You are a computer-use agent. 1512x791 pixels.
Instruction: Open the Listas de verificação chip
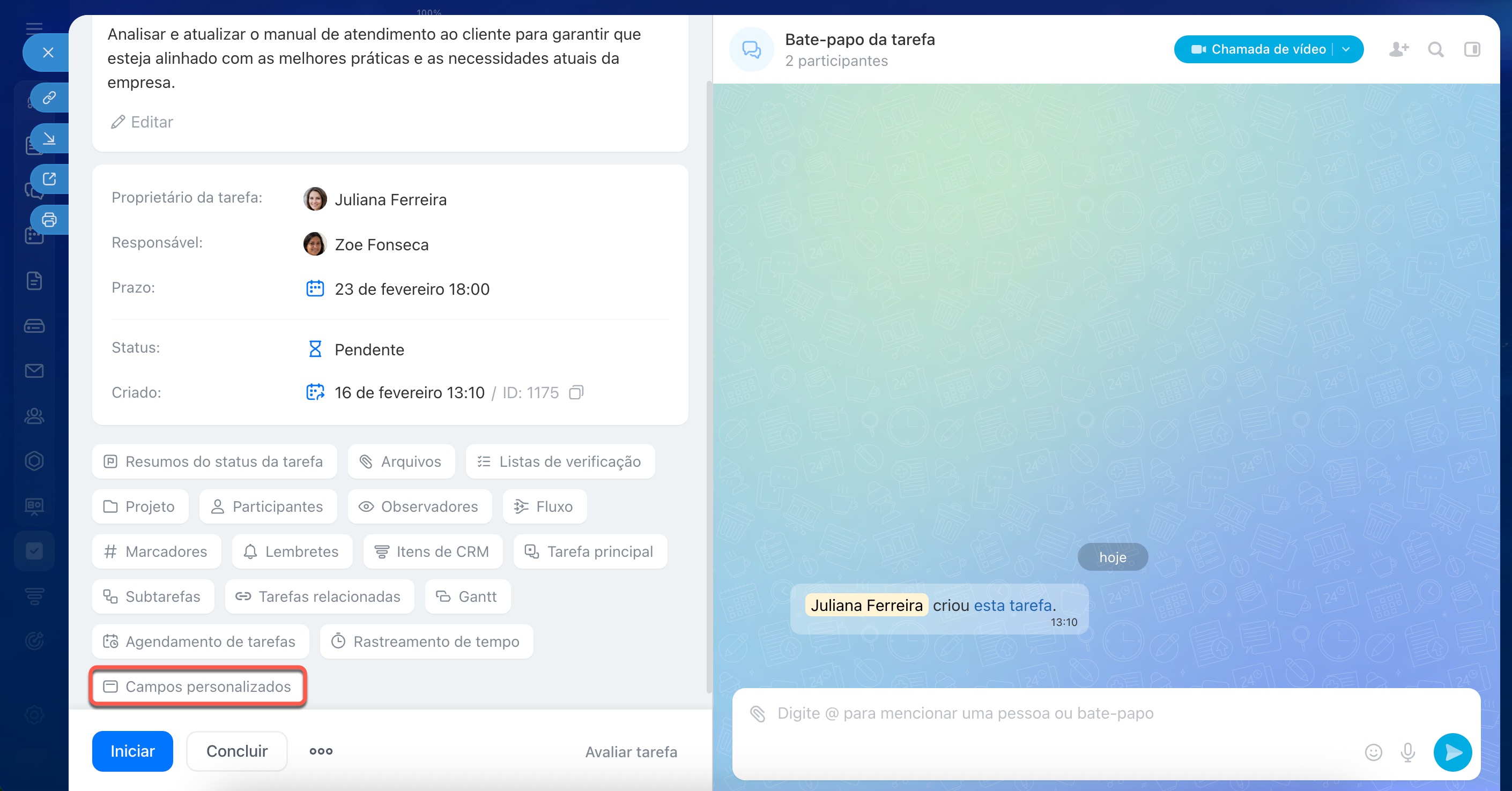click(x=560, y=462)
